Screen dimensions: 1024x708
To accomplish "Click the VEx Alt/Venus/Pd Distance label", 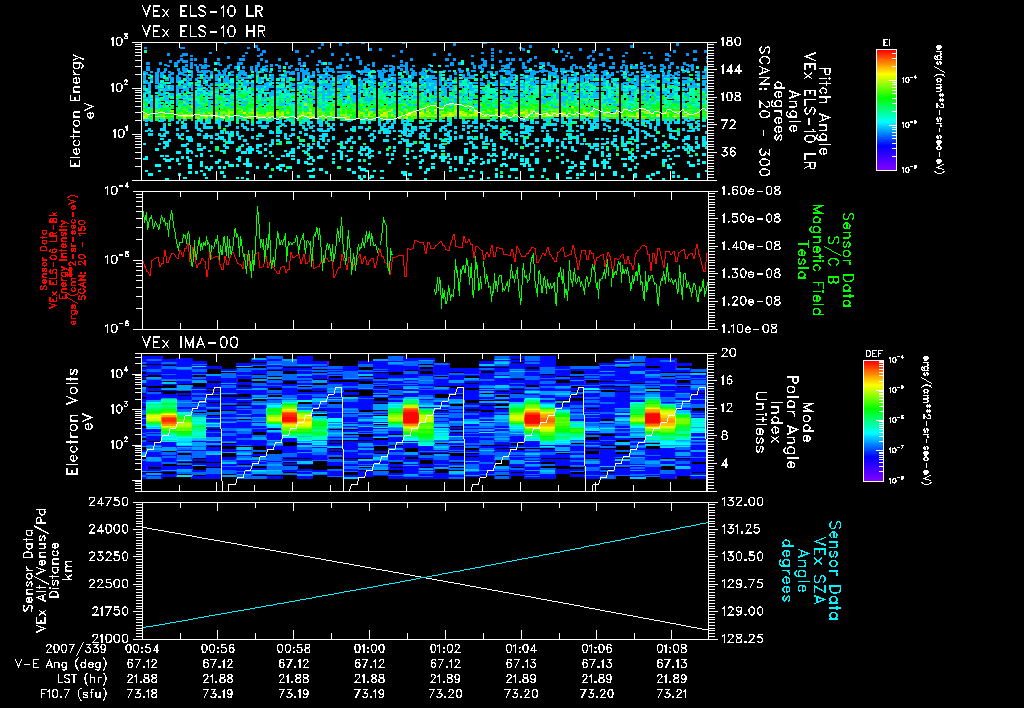I will point(46,570).
